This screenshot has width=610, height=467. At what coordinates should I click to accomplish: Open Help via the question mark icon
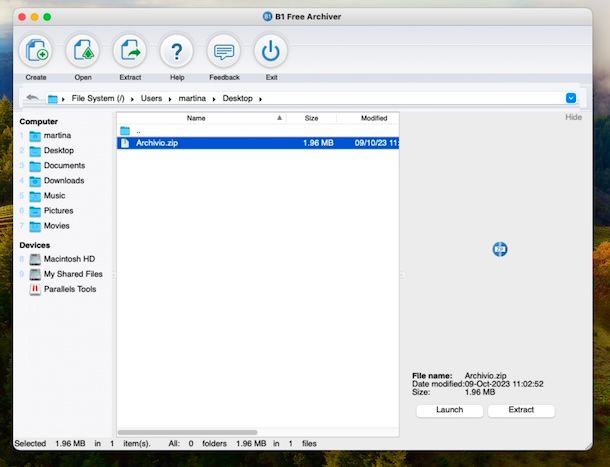[177, 51]
